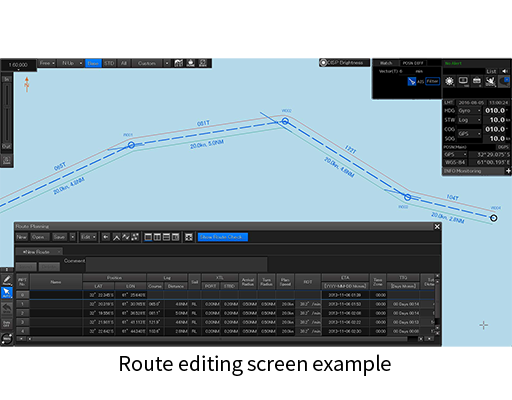This screenshot has width=512, height=400.
Task: Select the first table layout icon in Route Planning
Action: click(x=148, y=237)
